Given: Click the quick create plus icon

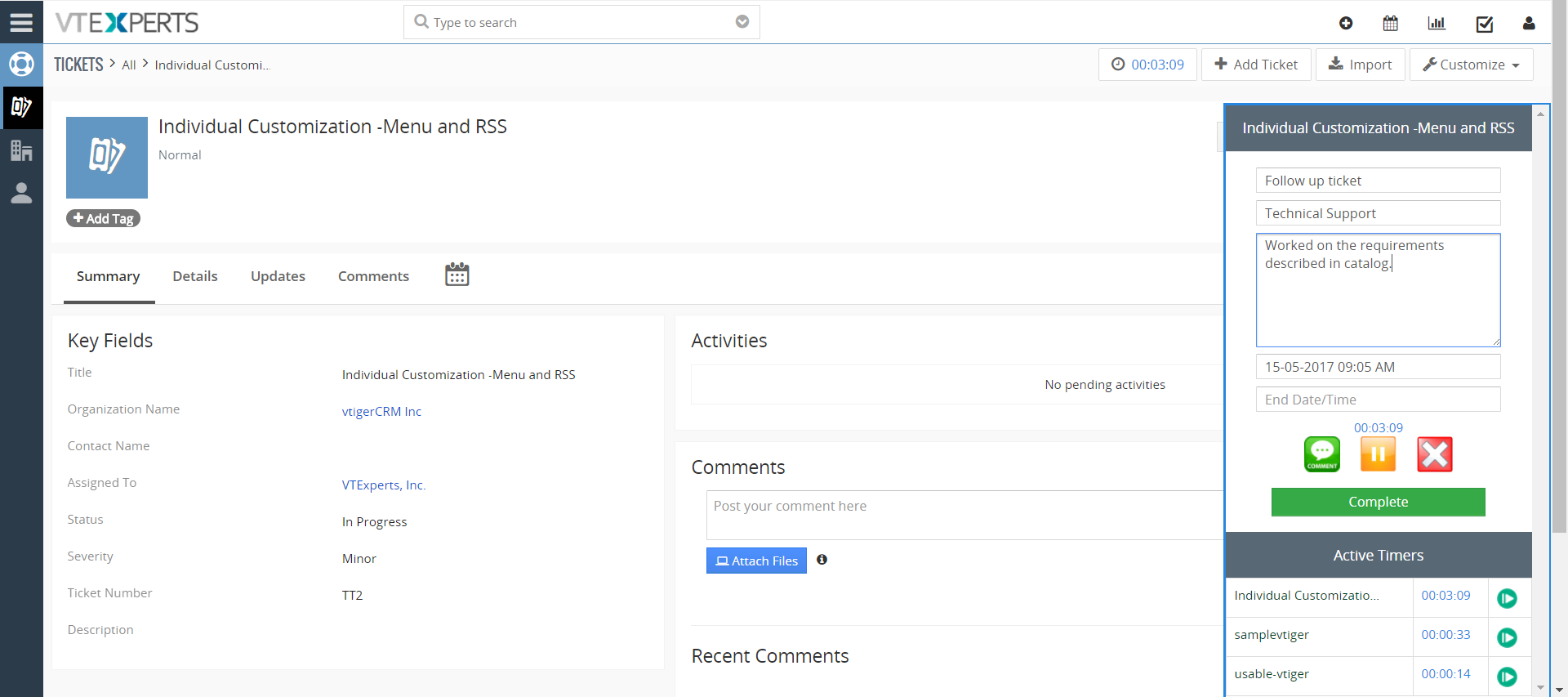Looking at the screenshot, I should point(1346,23).
